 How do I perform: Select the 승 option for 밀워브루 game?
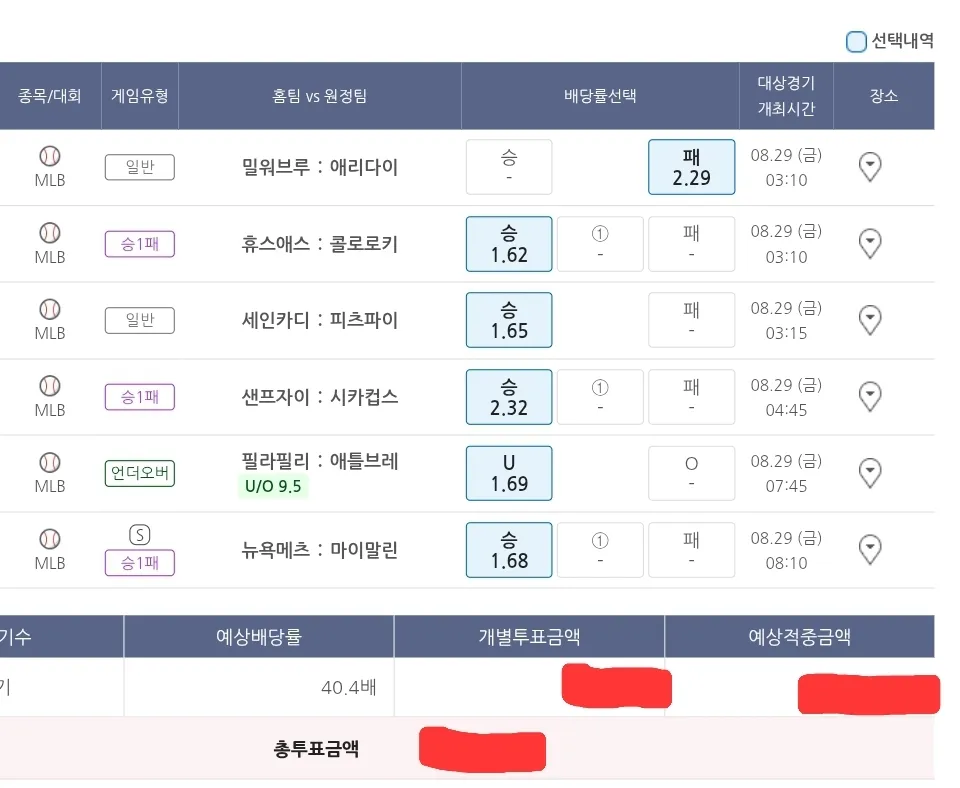pos(509,167)
